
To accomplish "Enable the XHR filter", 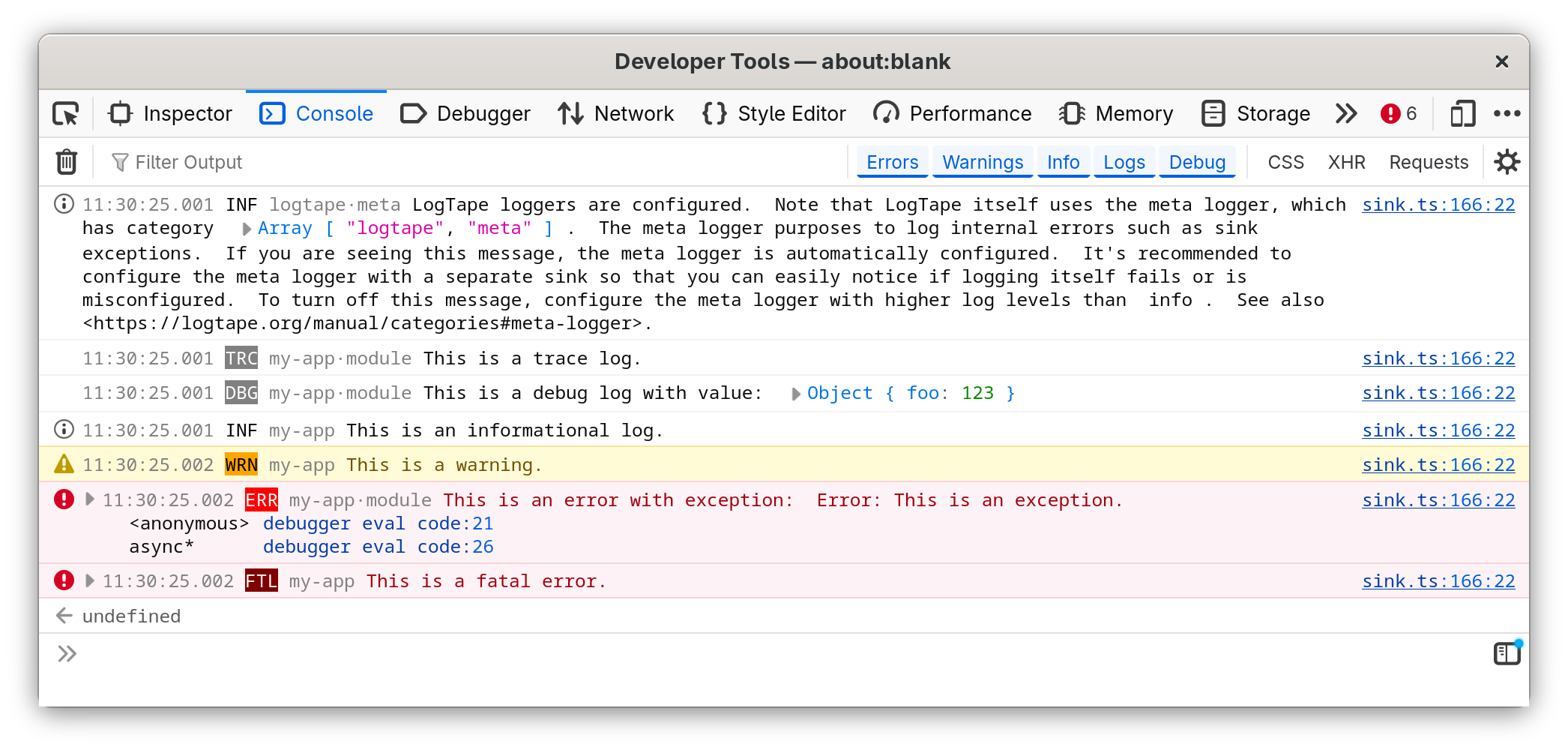I will pos(1346,162).
